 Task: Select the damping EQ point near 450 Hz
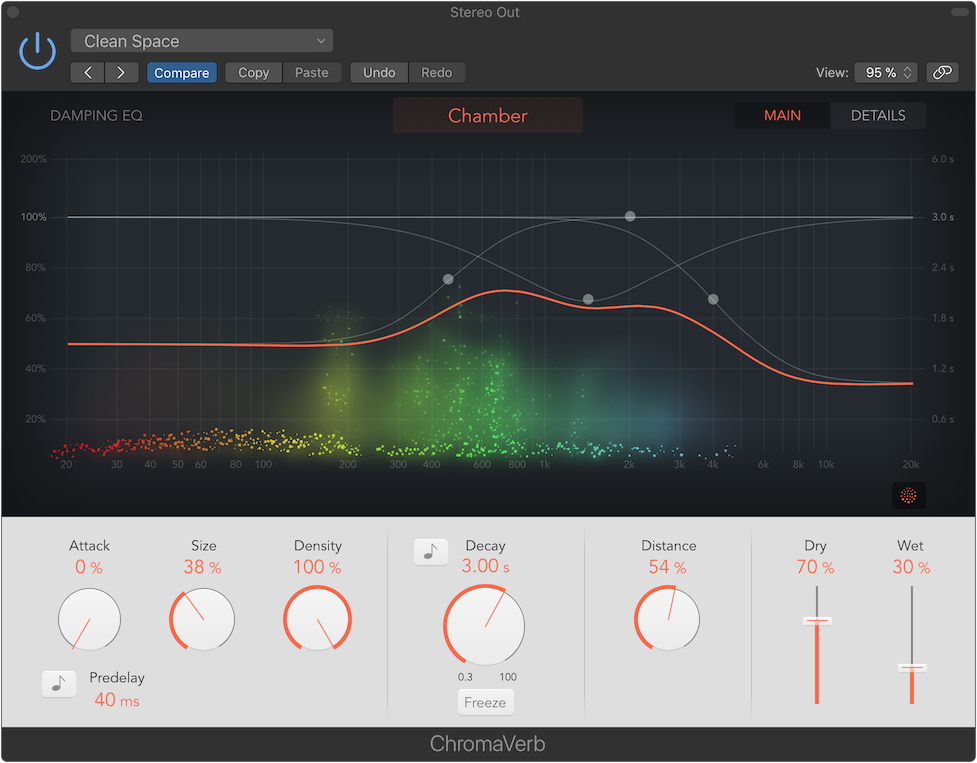tap(448, 279)
